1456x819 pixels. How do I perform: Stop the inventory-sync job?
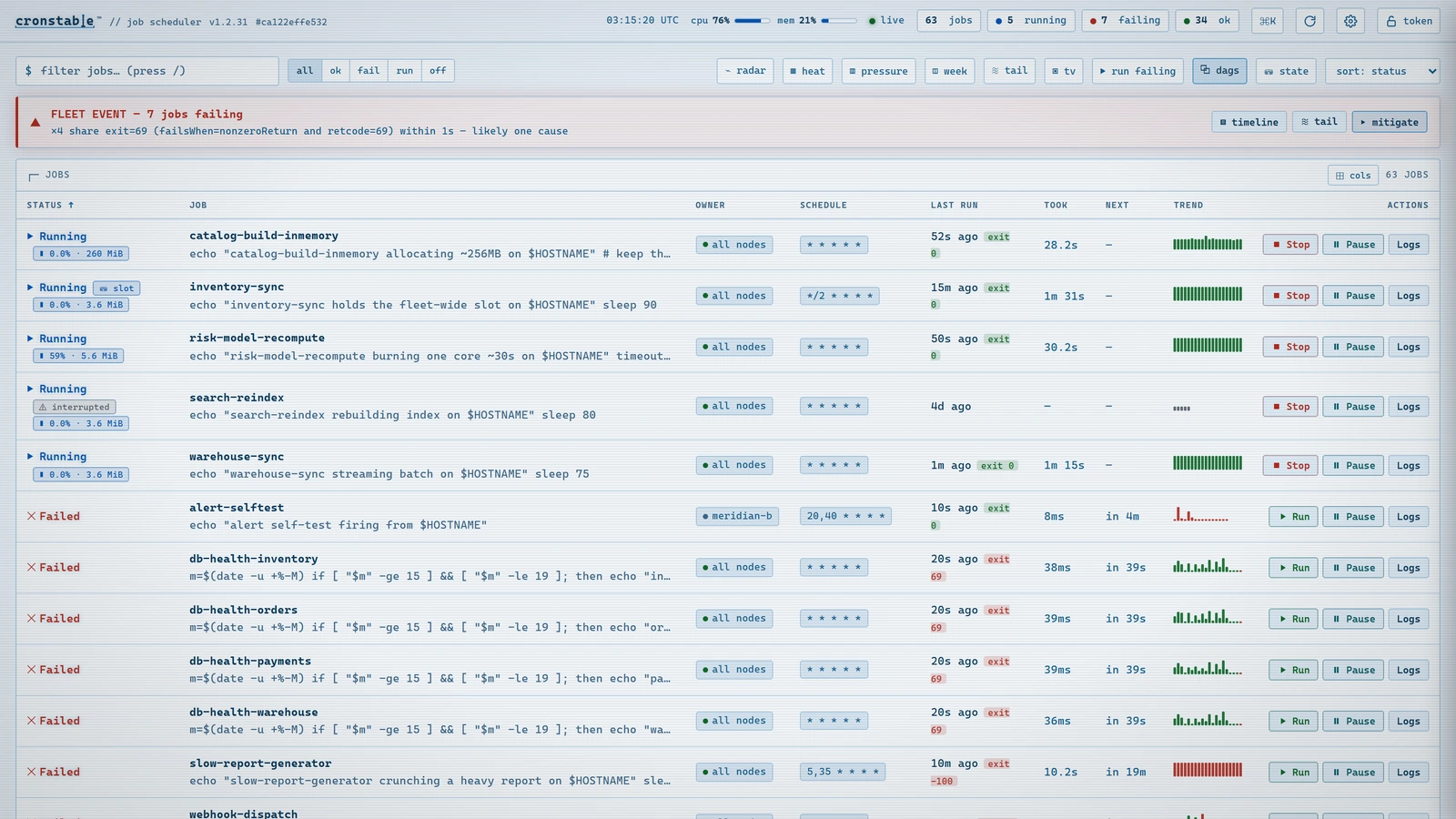(1290, 296)
